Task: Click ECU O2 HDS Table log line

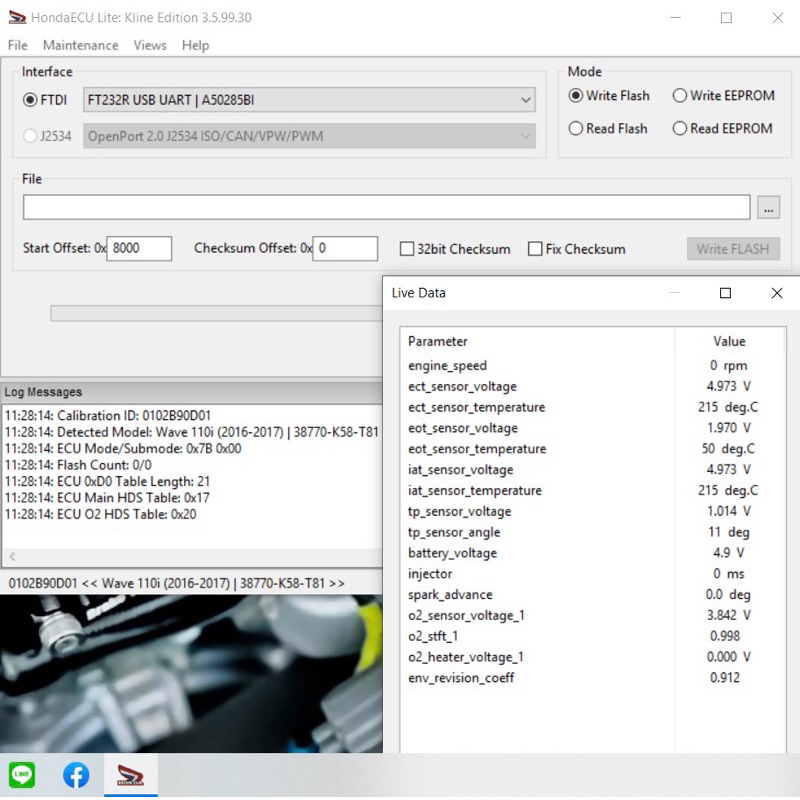Action: point(101,514)
